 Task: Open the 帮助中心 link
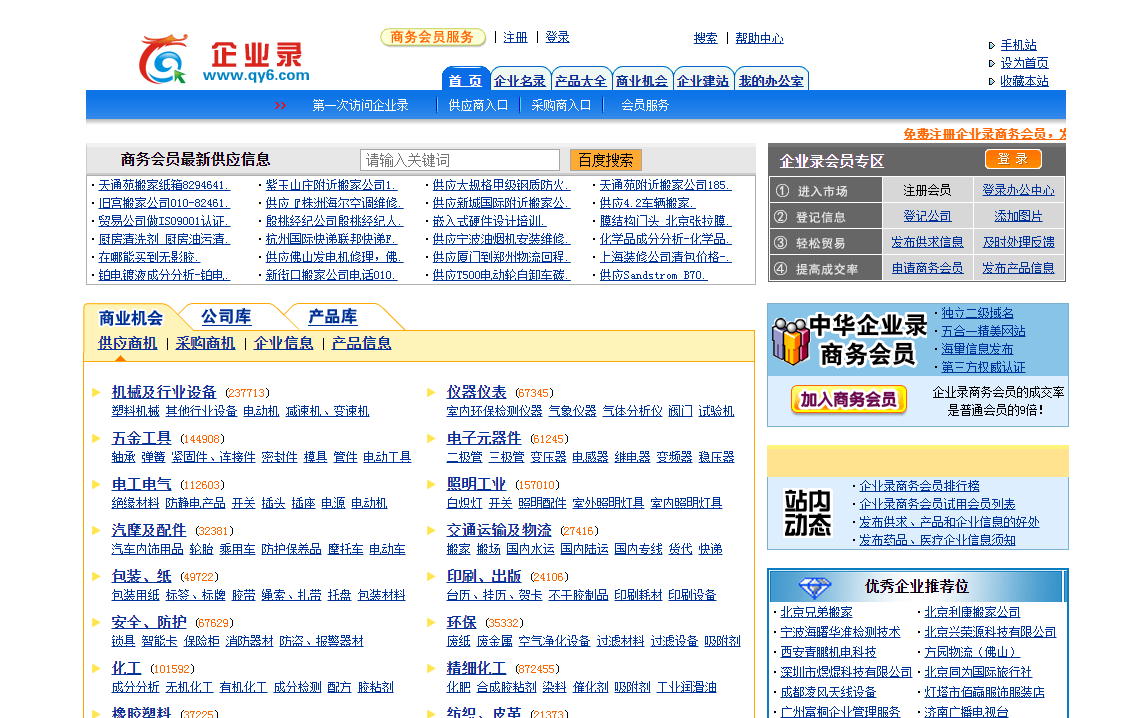[759, 38]
